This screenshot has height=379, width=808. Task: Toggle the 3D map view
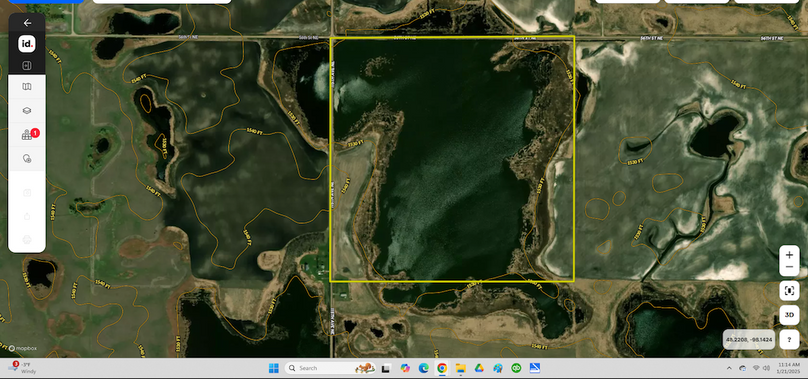(789, 315)
